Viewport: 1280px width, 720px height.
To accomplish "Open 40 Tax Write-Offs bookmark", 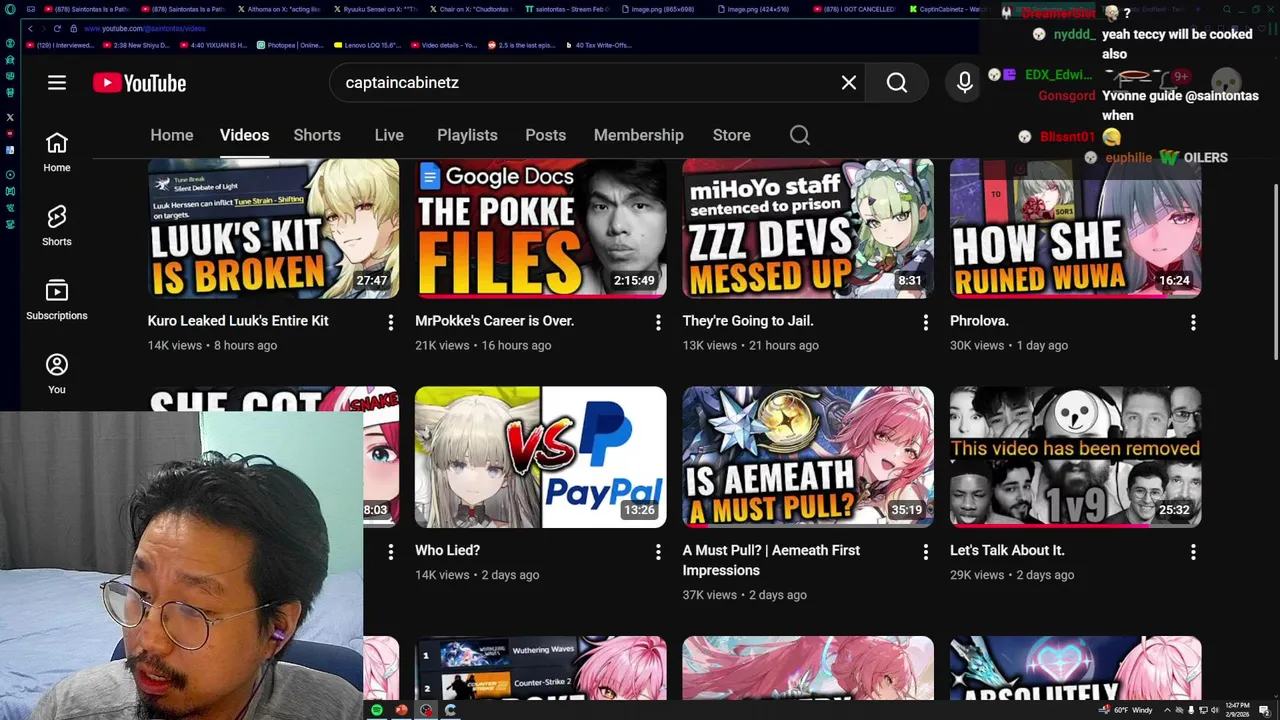I will [602, 45].
